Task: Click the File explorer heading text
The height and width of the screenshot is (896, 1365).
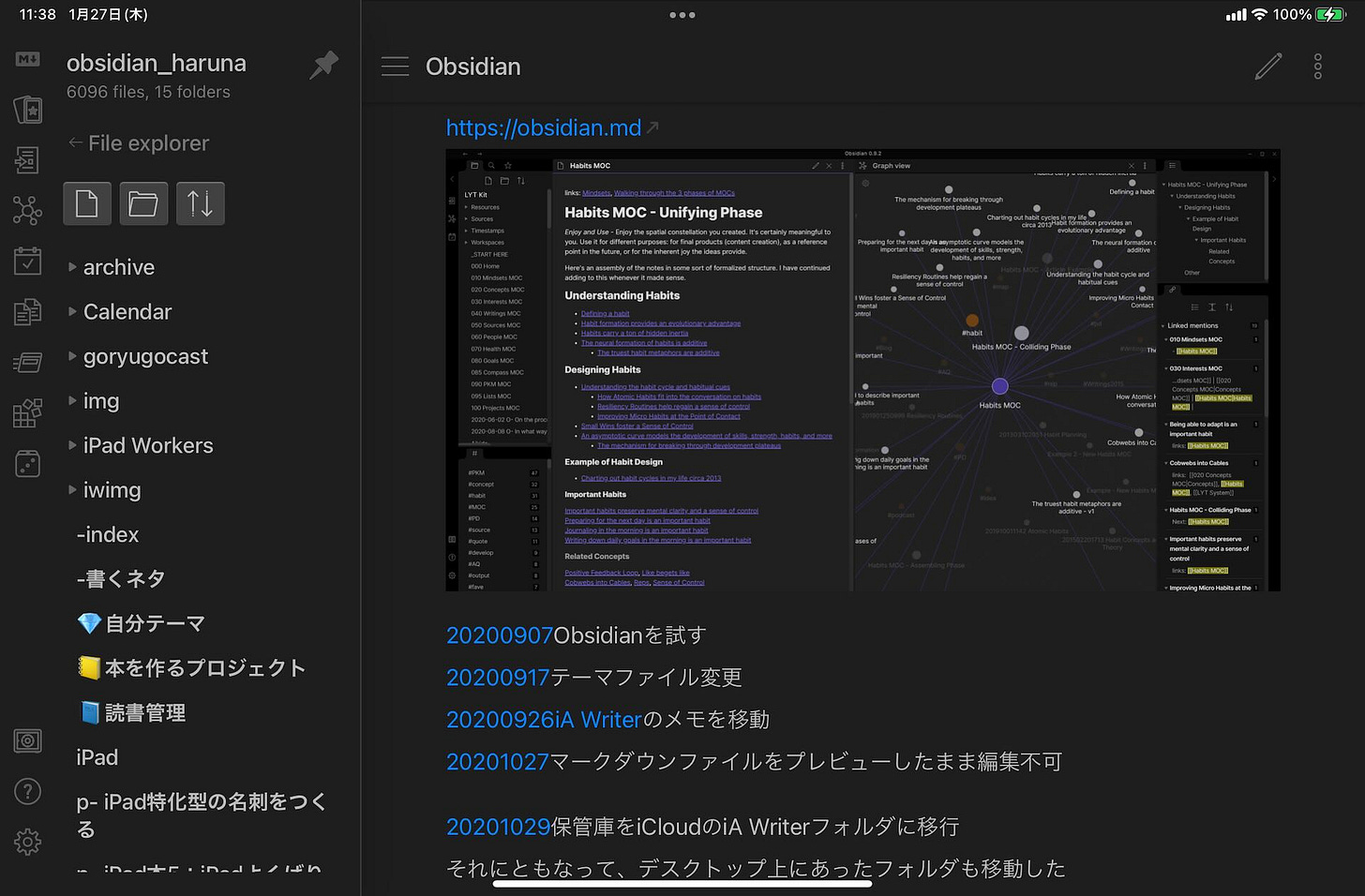Action: (x=149, y=143)
